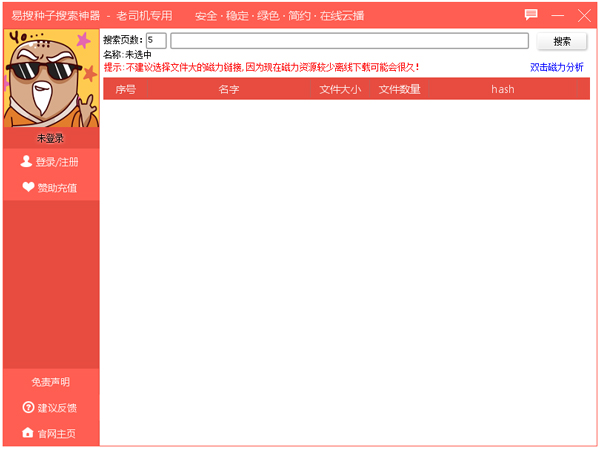Select the 文件数量 column header

coord(399,89)
